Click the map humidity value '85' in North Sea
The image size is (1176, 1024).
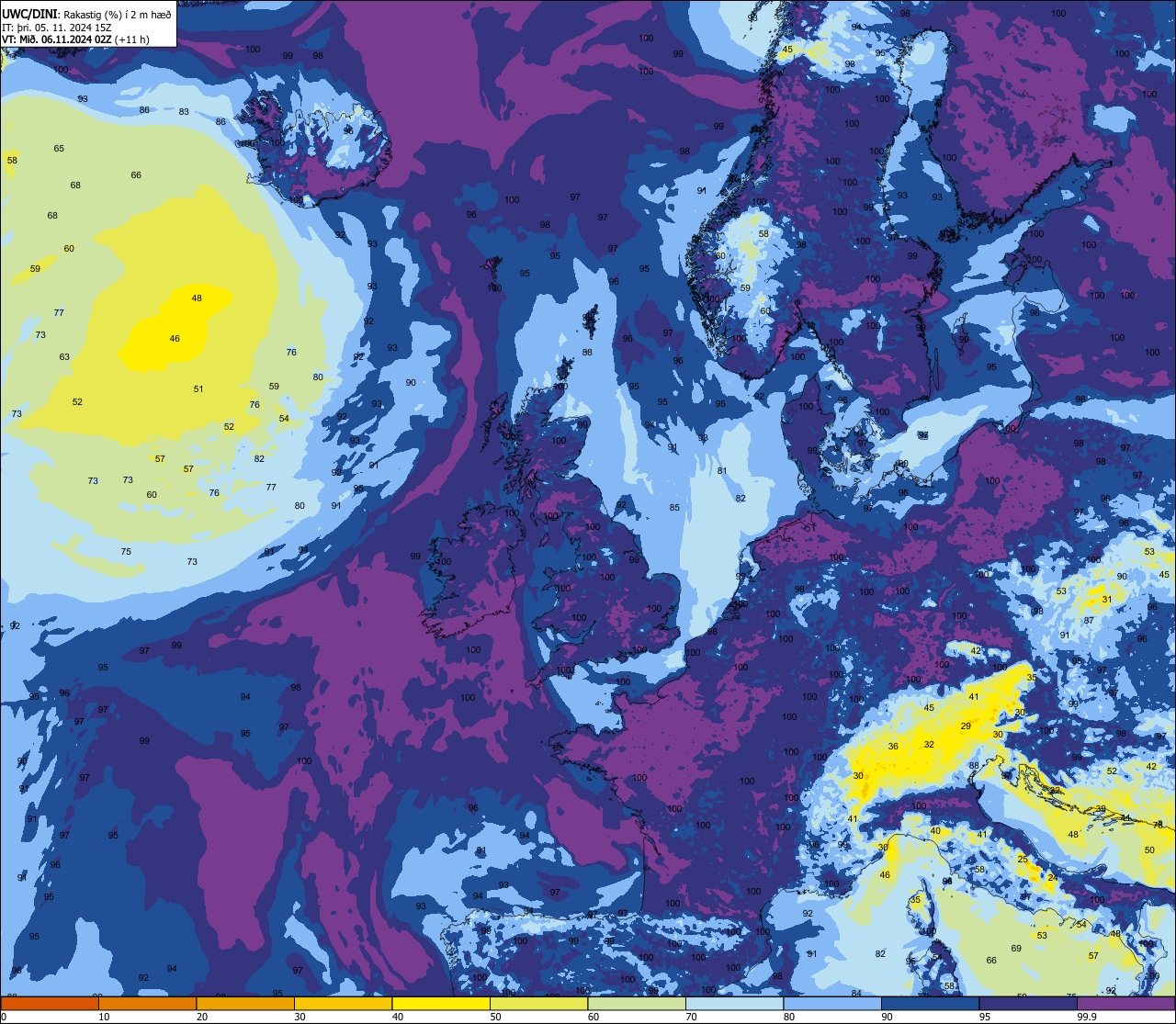click(x=674, y=507)
